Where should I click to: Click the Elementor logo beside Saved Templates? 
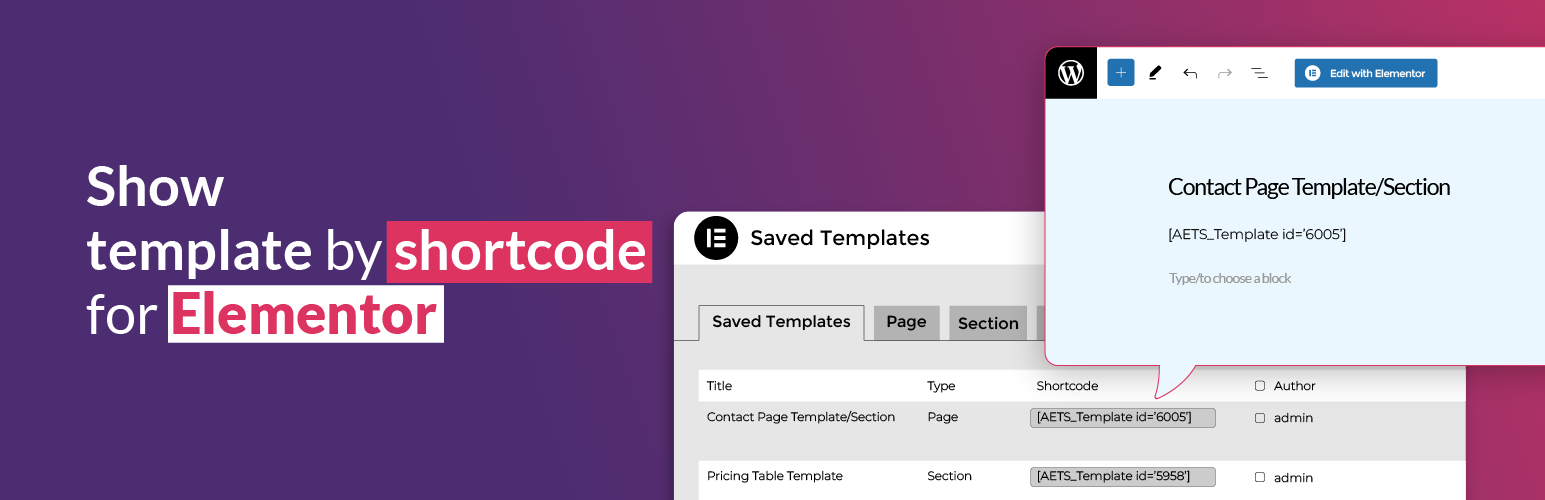click(x=716, y=238)
